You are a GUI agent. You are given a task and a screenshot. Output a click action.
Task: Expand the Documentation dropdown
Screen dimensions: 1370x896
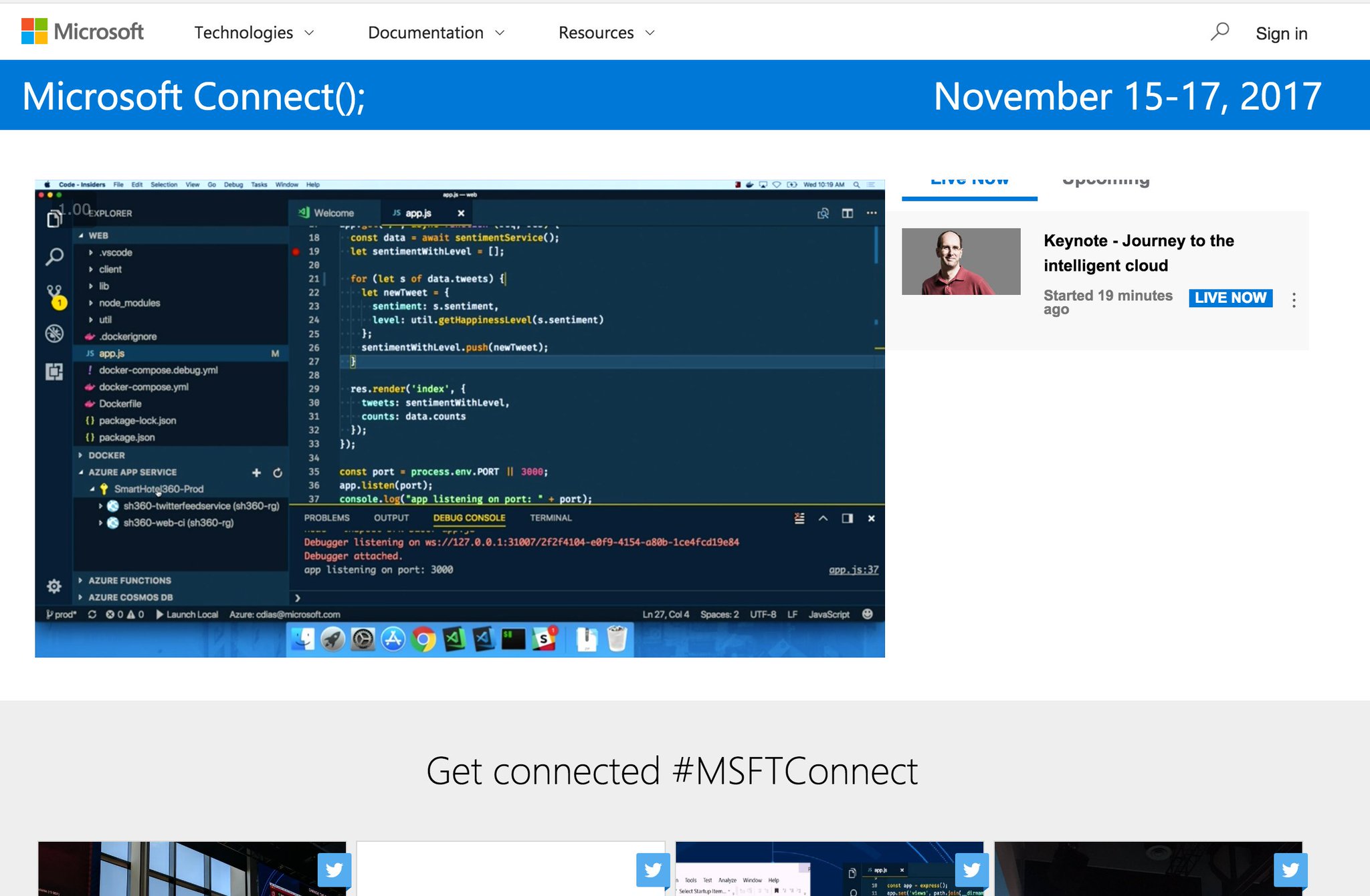point(436,33)
